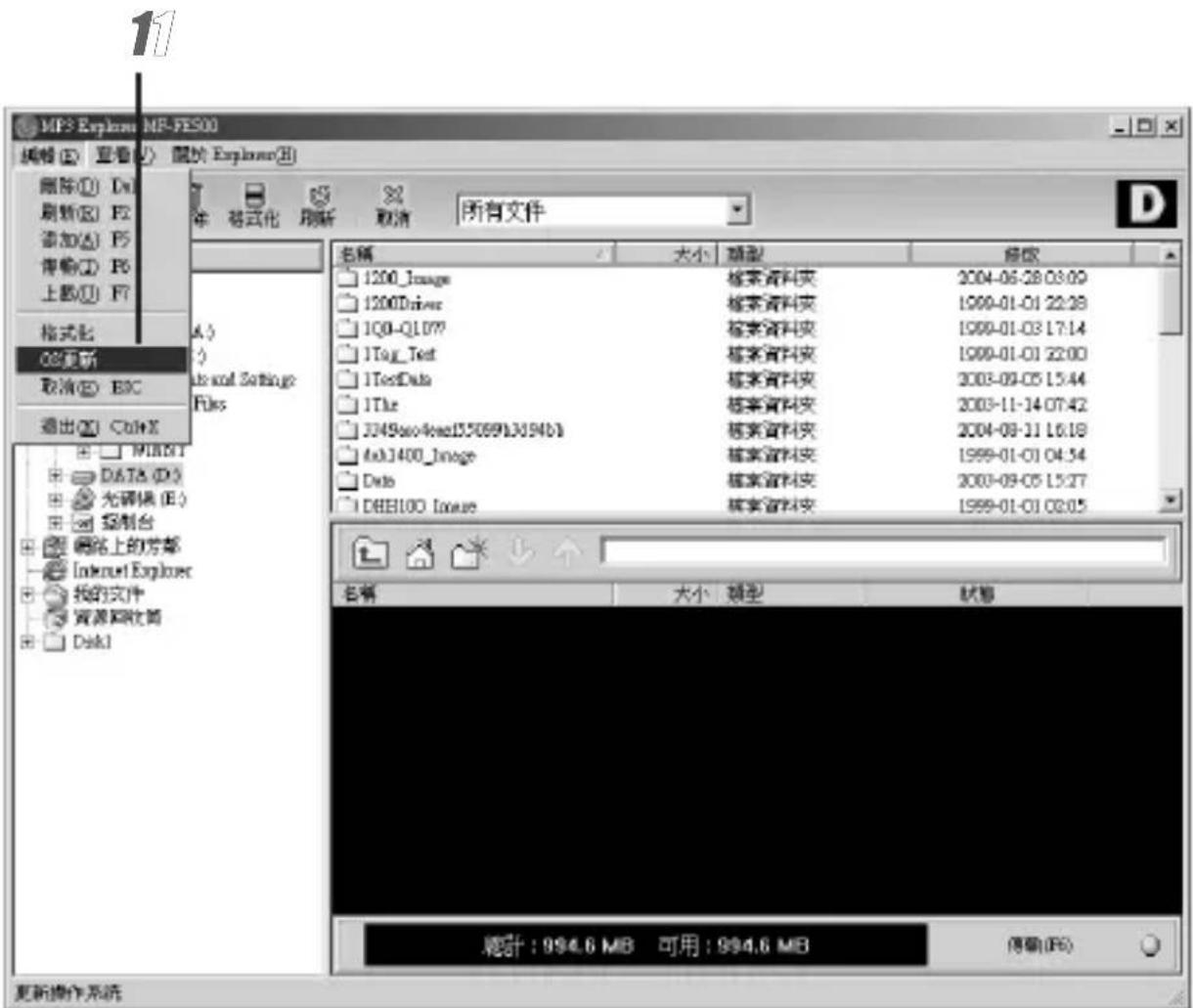Expand the WINNT folder node
Screen dimensions: 1193x1008
[84, 452]
